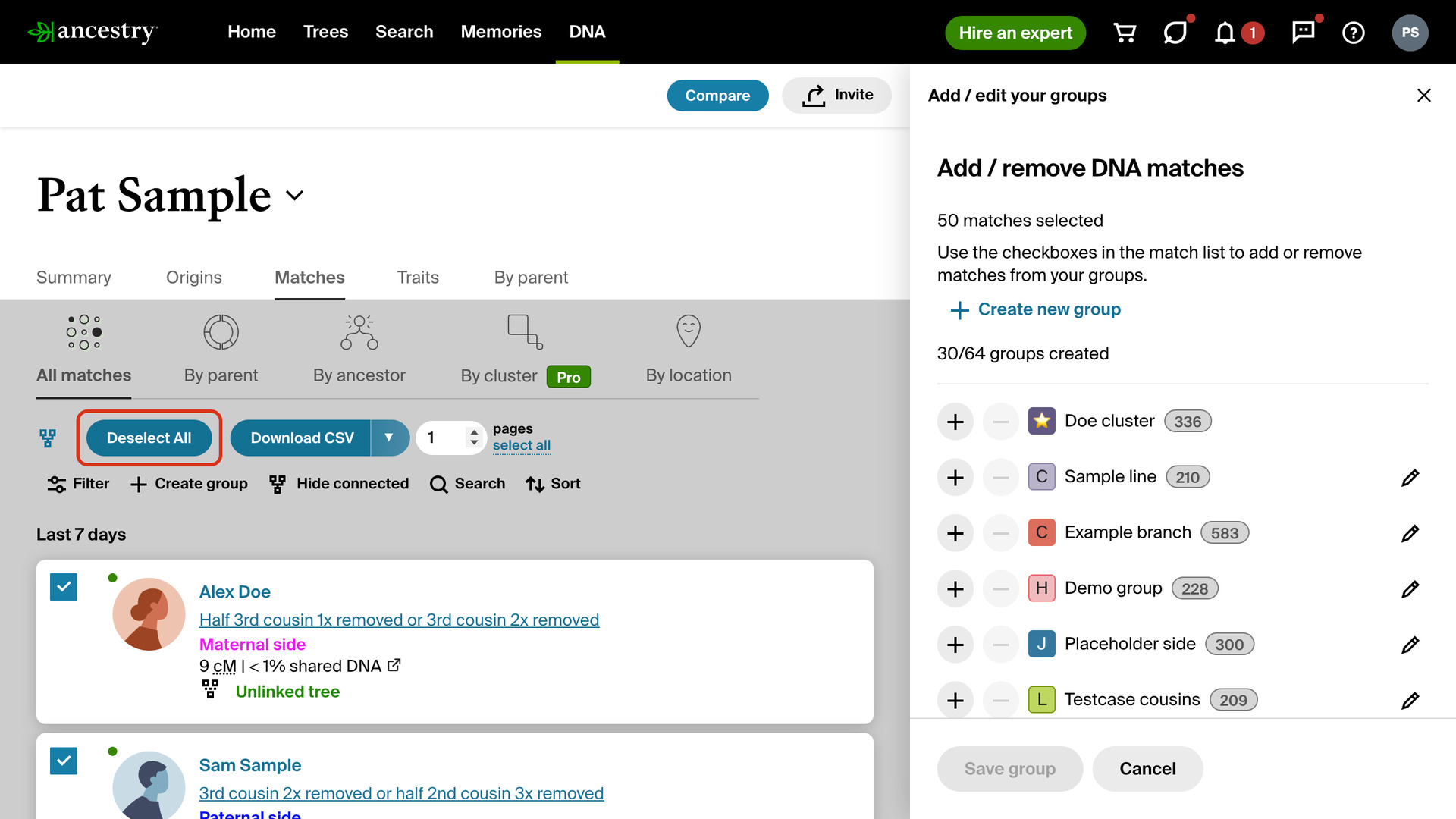The width and height of the screenshot is (1456, 819).
Task: Close the Add / edit groups panel
Action: point(1424,96)
